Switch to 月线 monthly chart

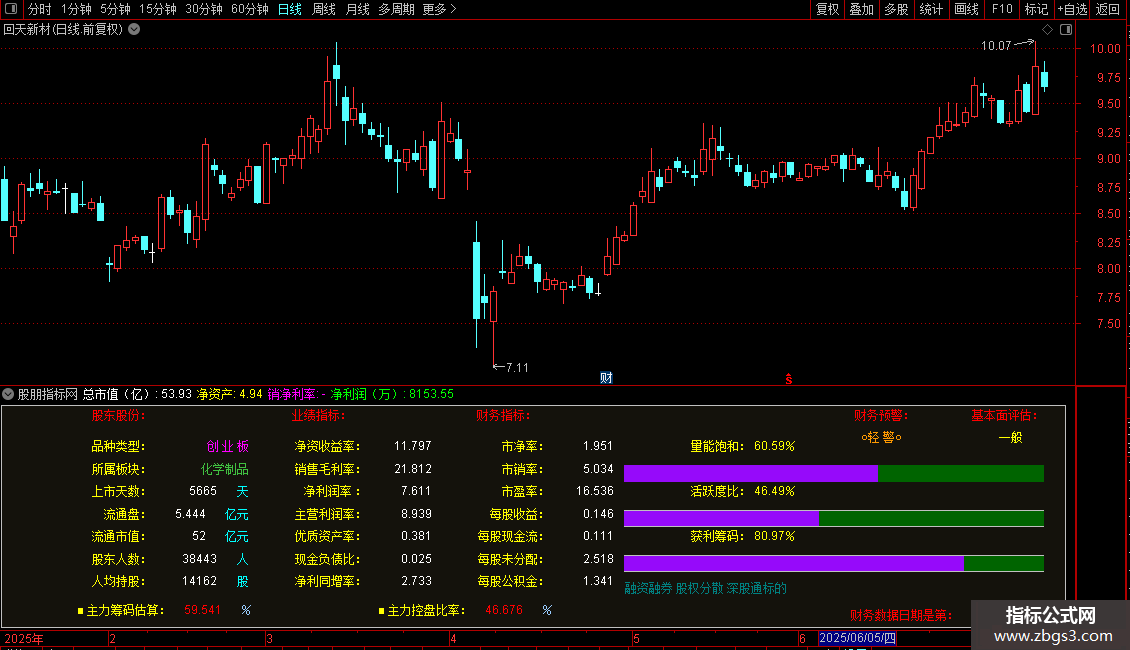coord(357,9)
